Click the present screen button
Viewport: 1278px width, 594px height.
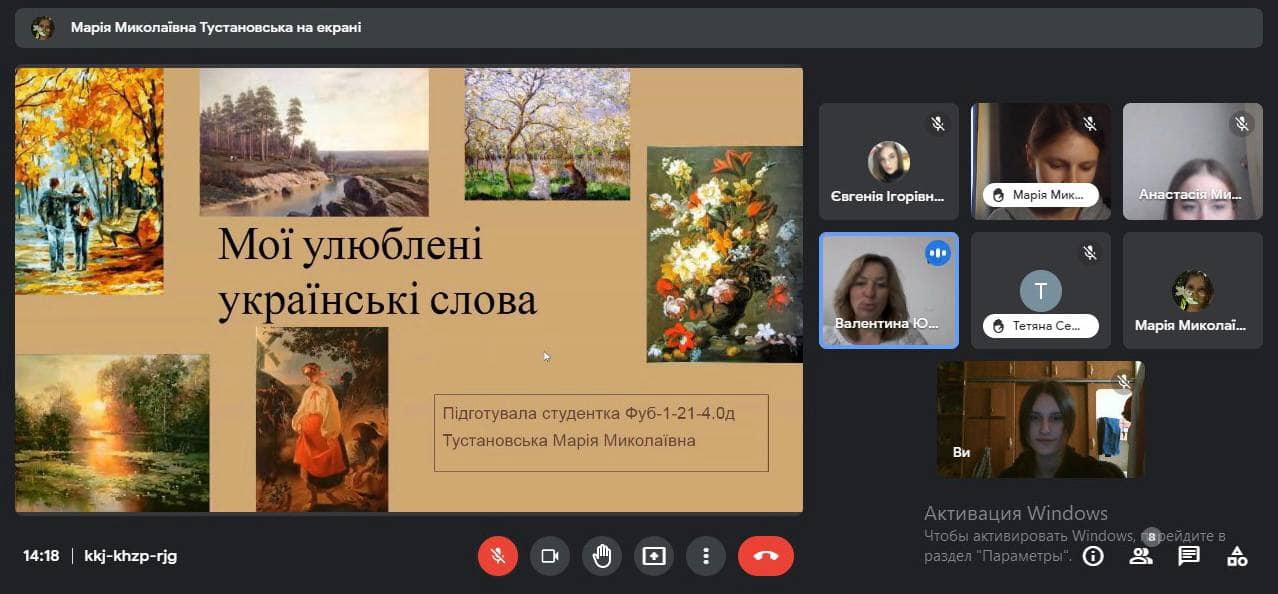click(x=654, y=556)
